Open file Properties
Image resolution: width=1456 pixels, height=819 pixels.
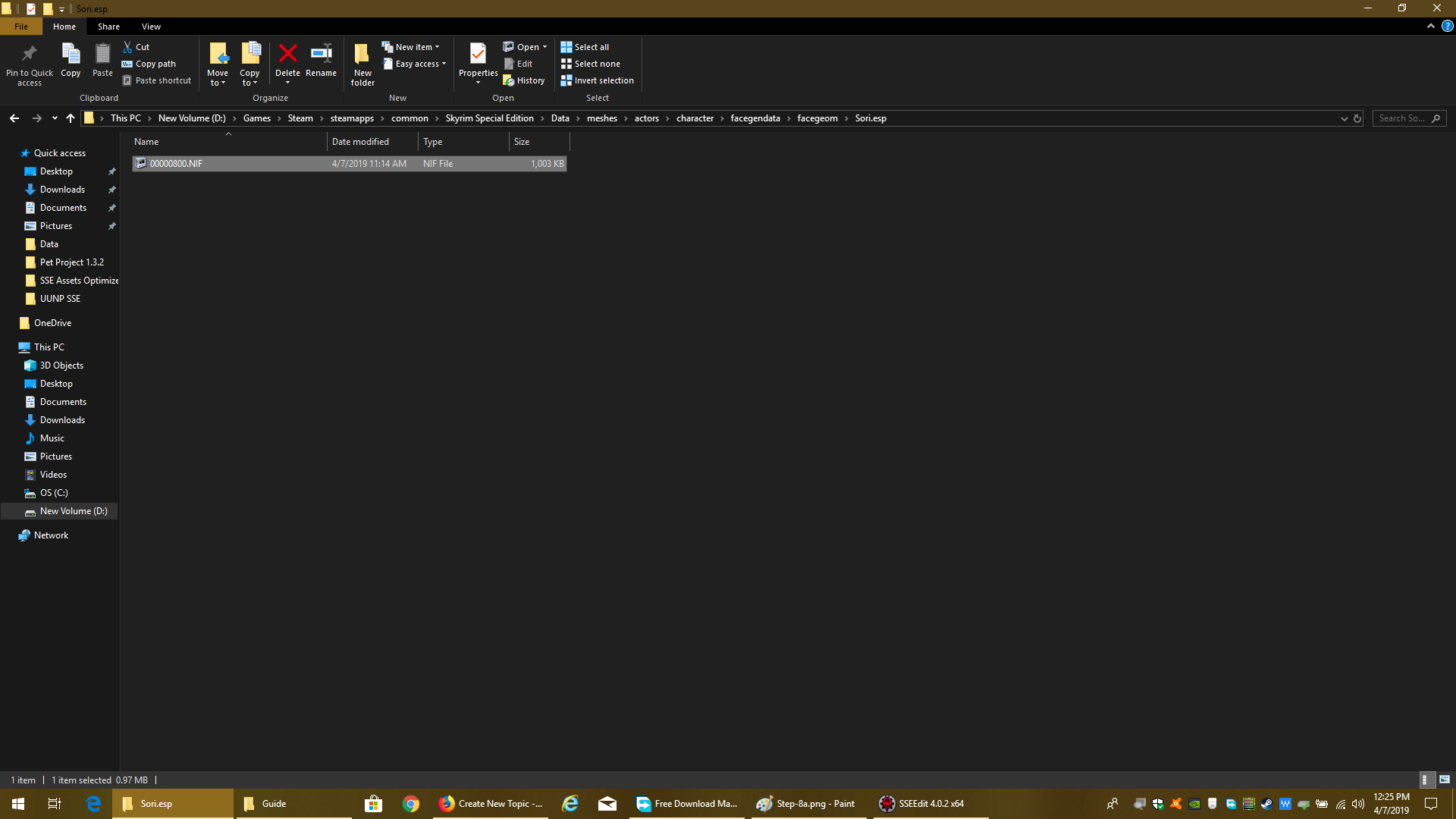tap(478, 64)
